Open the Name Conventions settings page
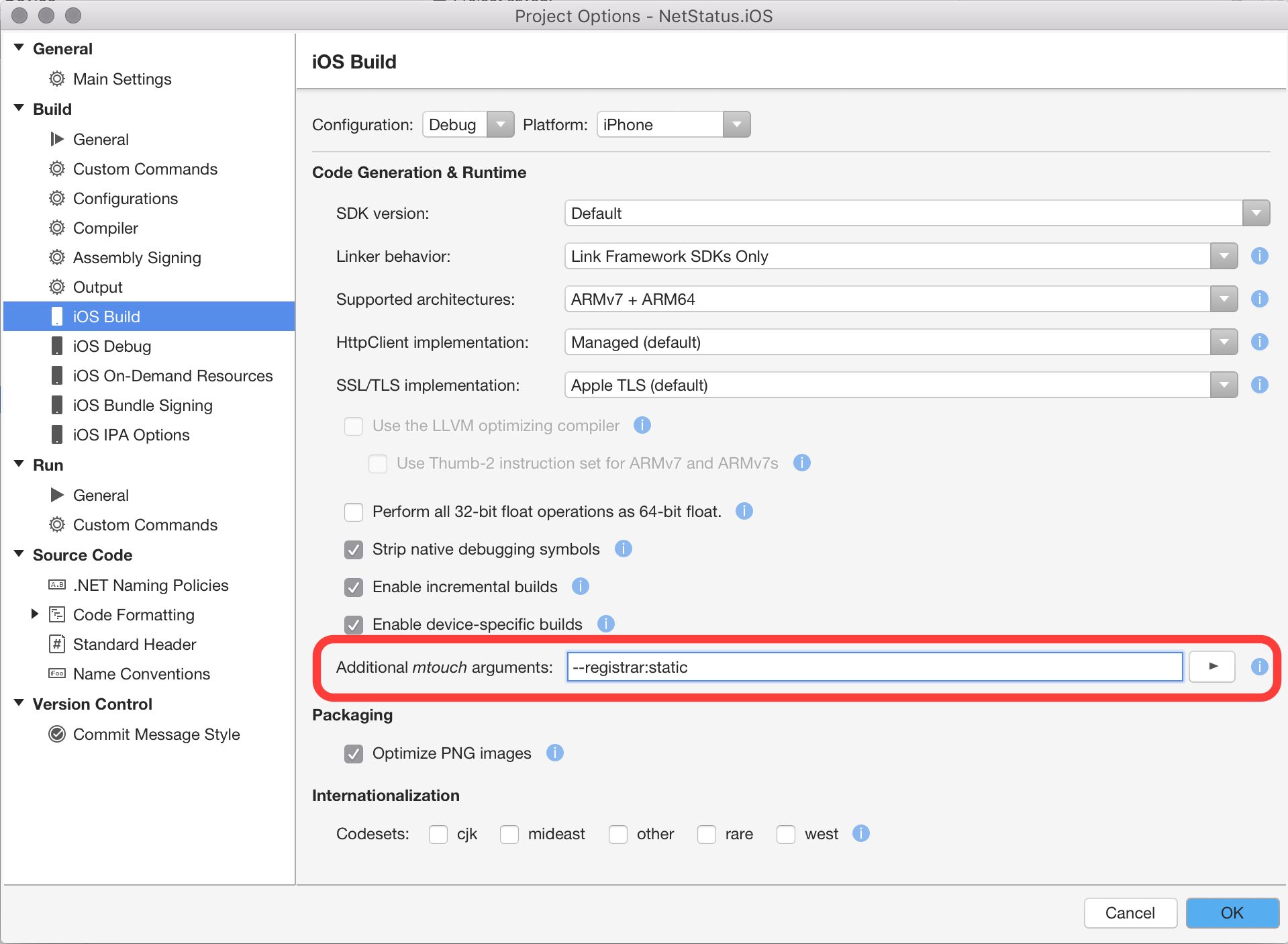The height and width of the screenshot is (944, 1288). 141,673
